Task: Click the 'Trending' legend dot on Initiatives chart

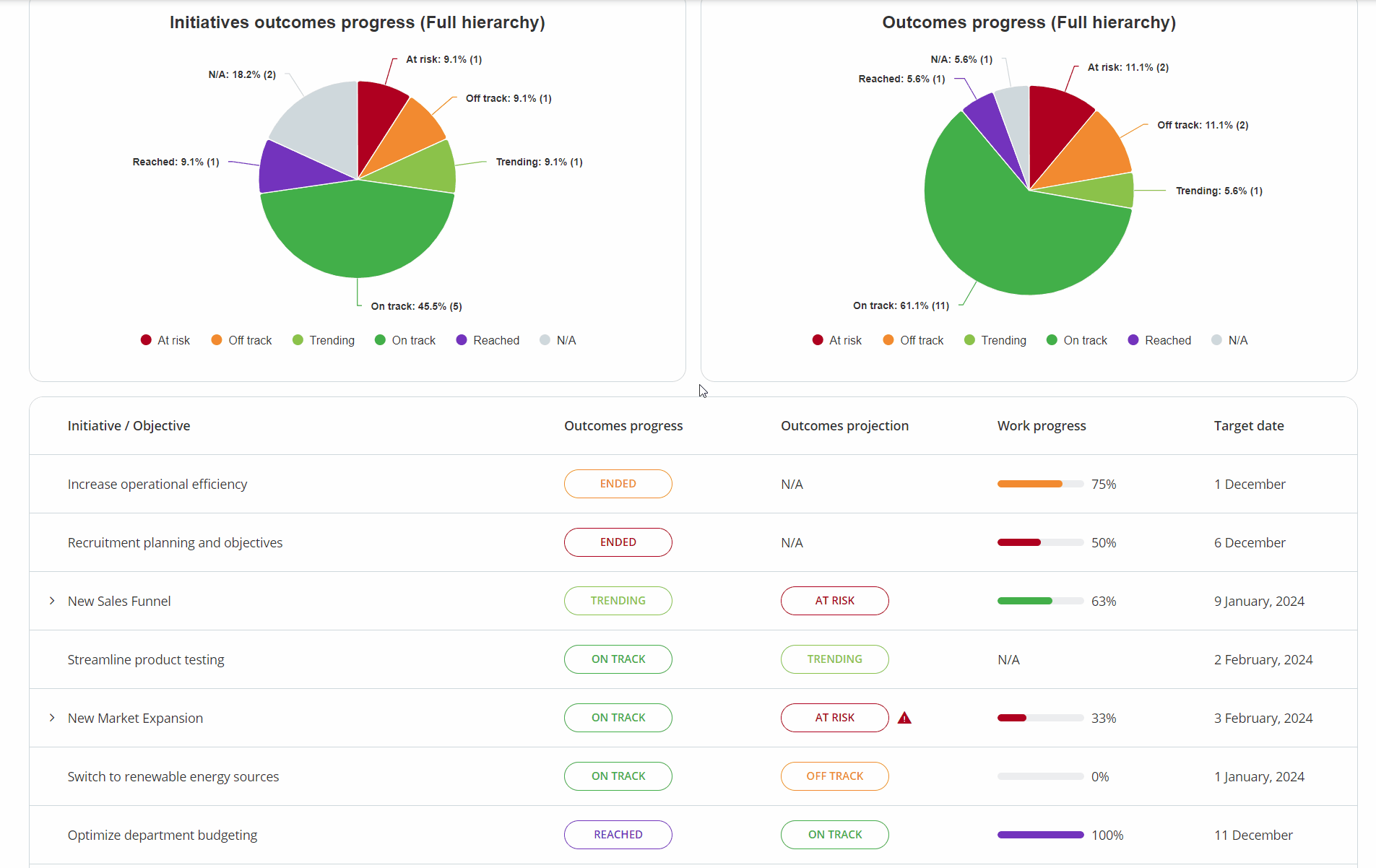Action: point(297,340)
